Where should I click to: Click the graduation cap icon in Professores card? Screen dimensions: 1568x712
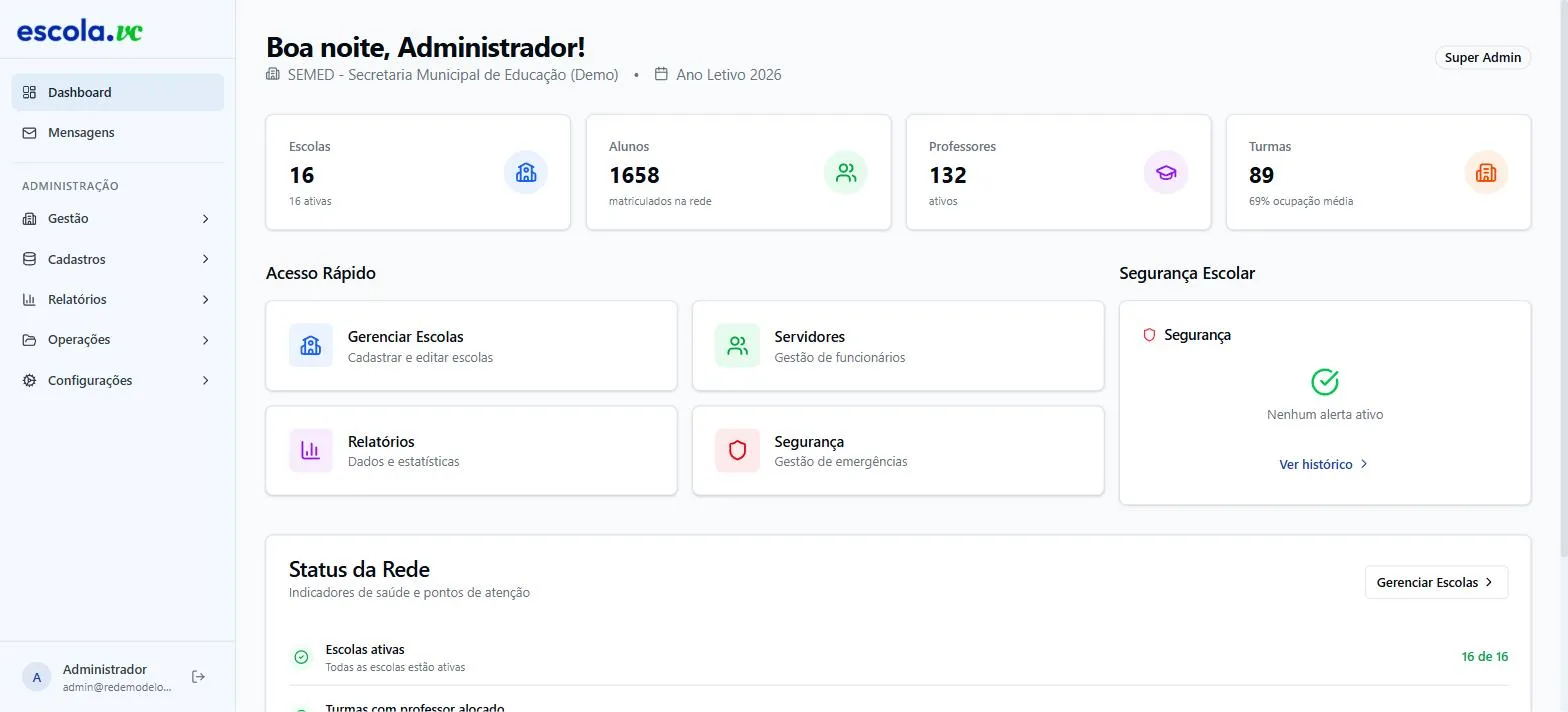(x=1166, y=172)
